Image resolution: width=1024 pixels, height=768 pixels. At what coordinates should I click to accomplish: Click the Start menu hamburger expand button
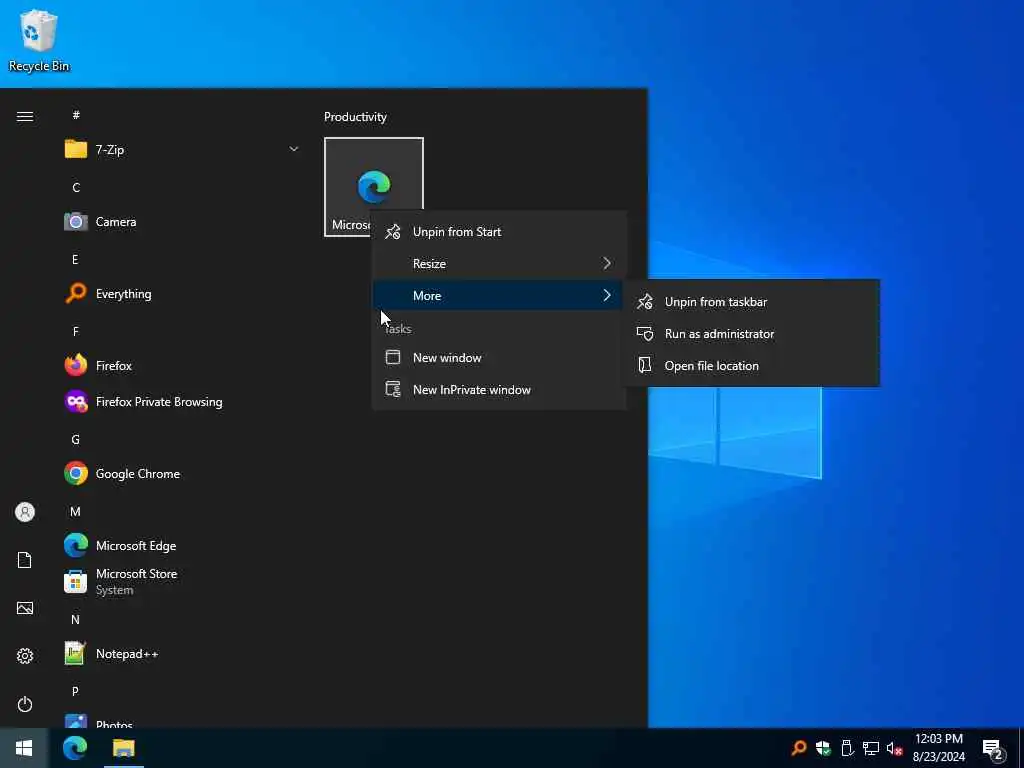coord(25,116)
